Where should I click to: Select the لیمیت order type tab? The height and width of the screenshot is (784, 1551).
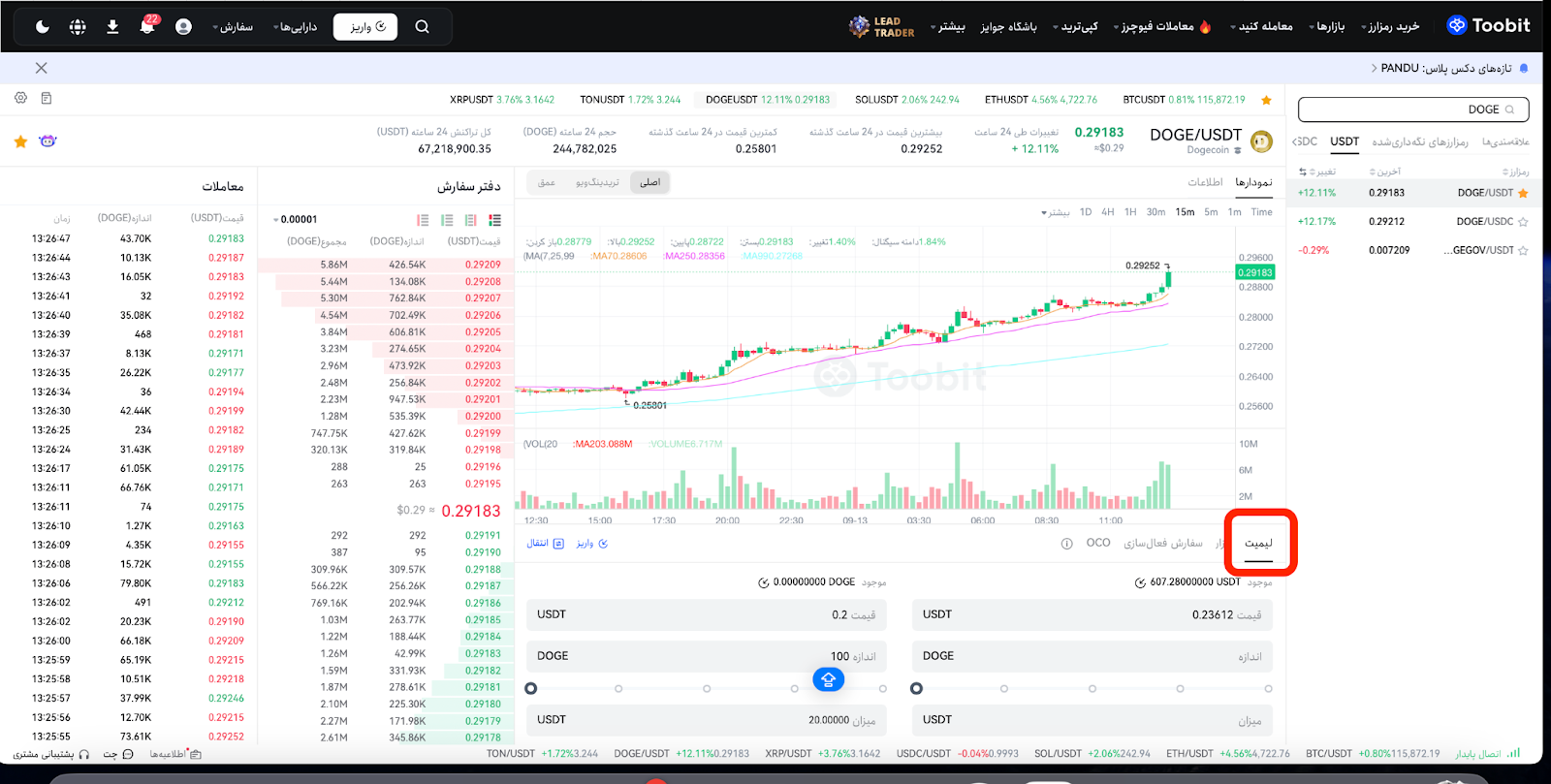1258,544
